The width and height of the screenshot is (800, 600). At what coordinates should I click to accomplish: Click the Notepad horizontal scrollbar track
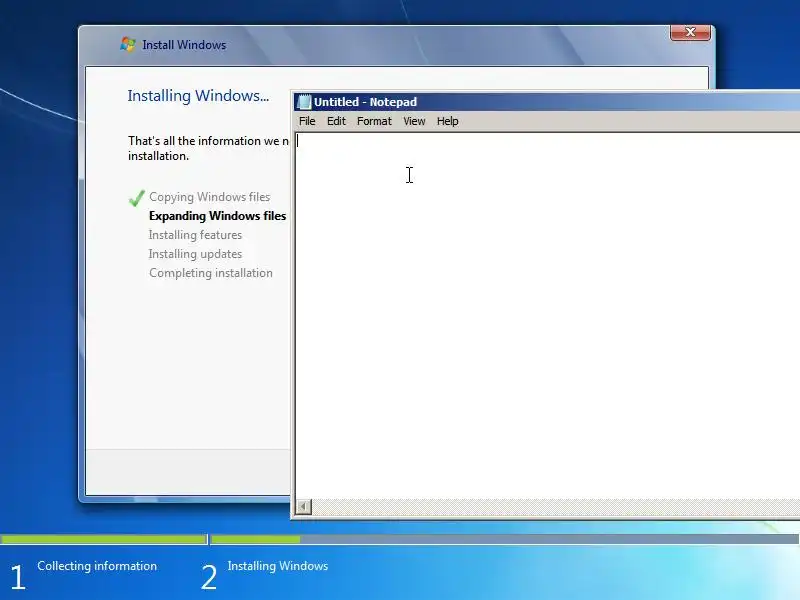point(556,506)
